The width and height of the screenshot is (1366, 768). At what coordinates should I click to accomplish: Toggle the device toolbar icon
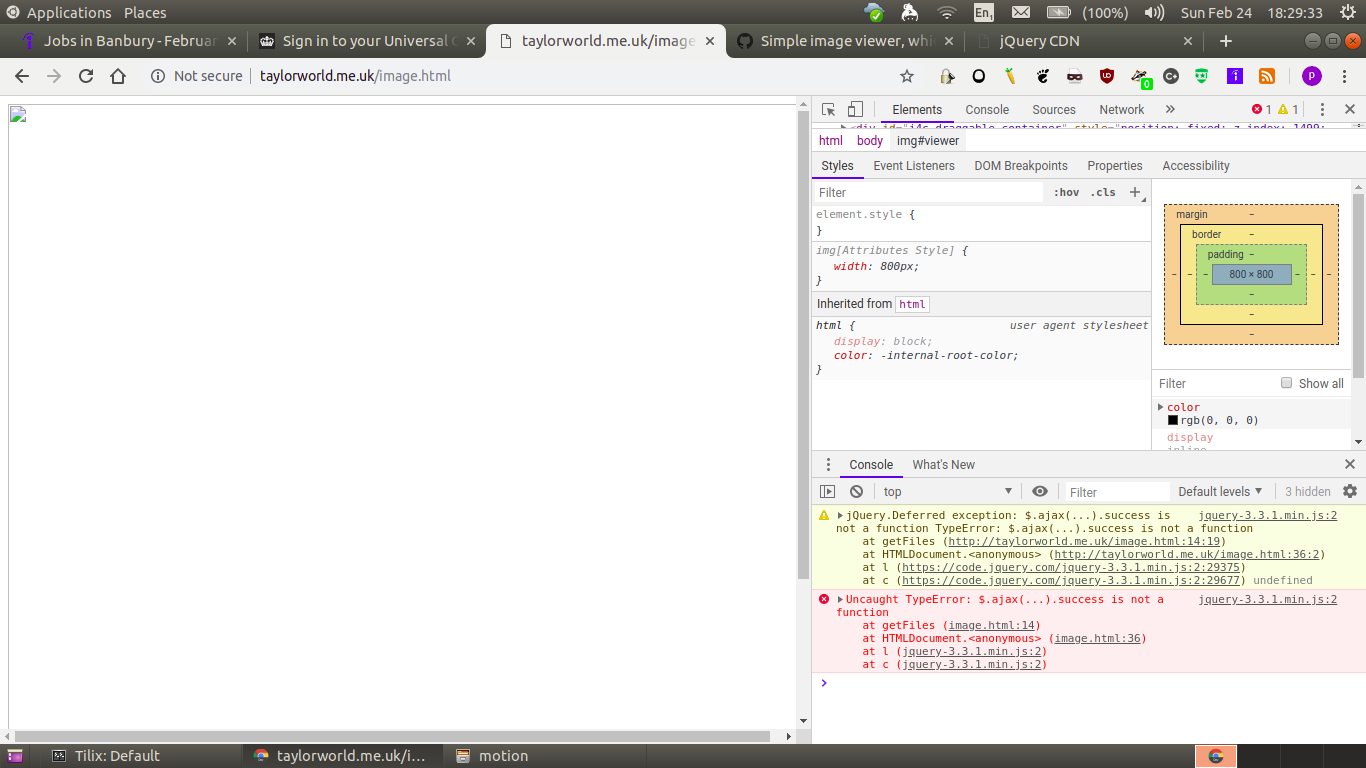pyautogui.click(x=855, y=110)
